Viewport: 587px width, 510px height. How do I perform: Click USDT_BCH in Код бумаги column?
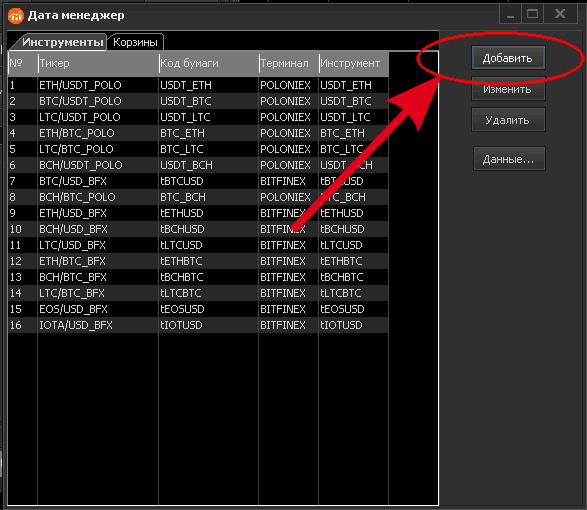click(186, 165)
